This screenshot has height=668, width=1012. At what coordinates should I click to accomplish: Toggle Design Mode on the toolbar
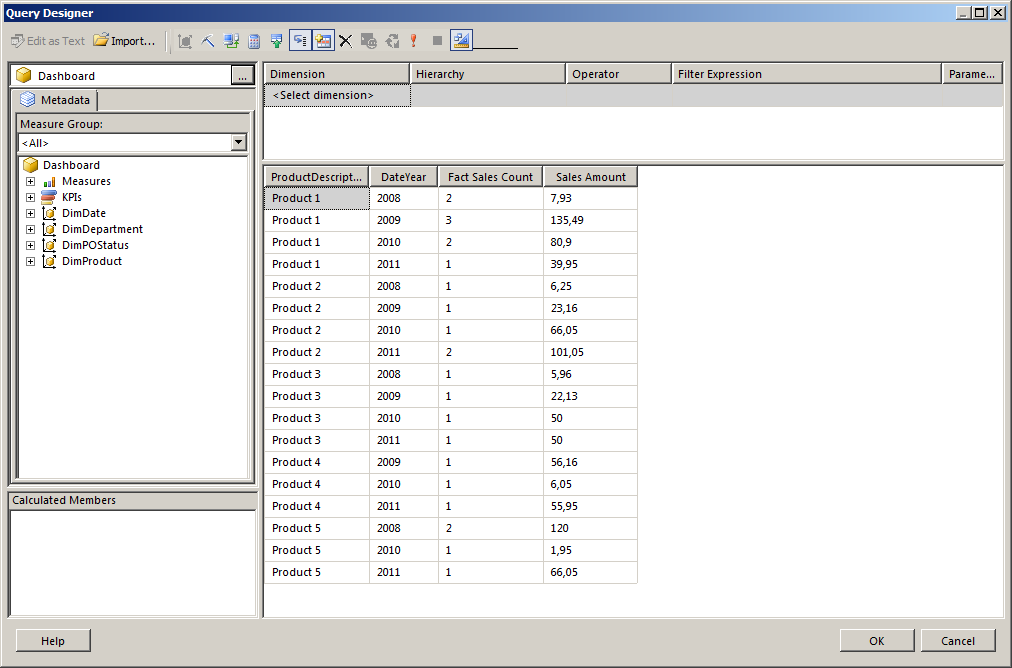point(461,41)
